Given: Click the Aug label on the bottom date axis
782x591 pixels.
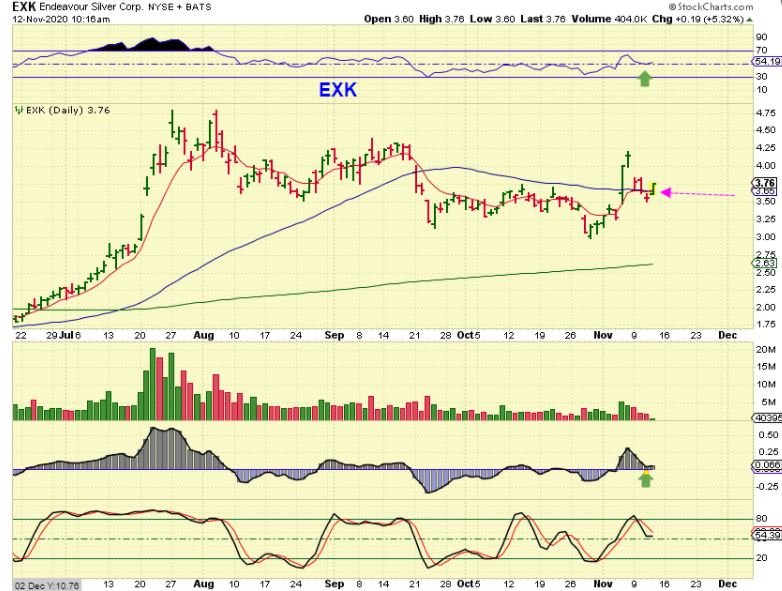Looking at the screenshot, I should coord(203,584).
